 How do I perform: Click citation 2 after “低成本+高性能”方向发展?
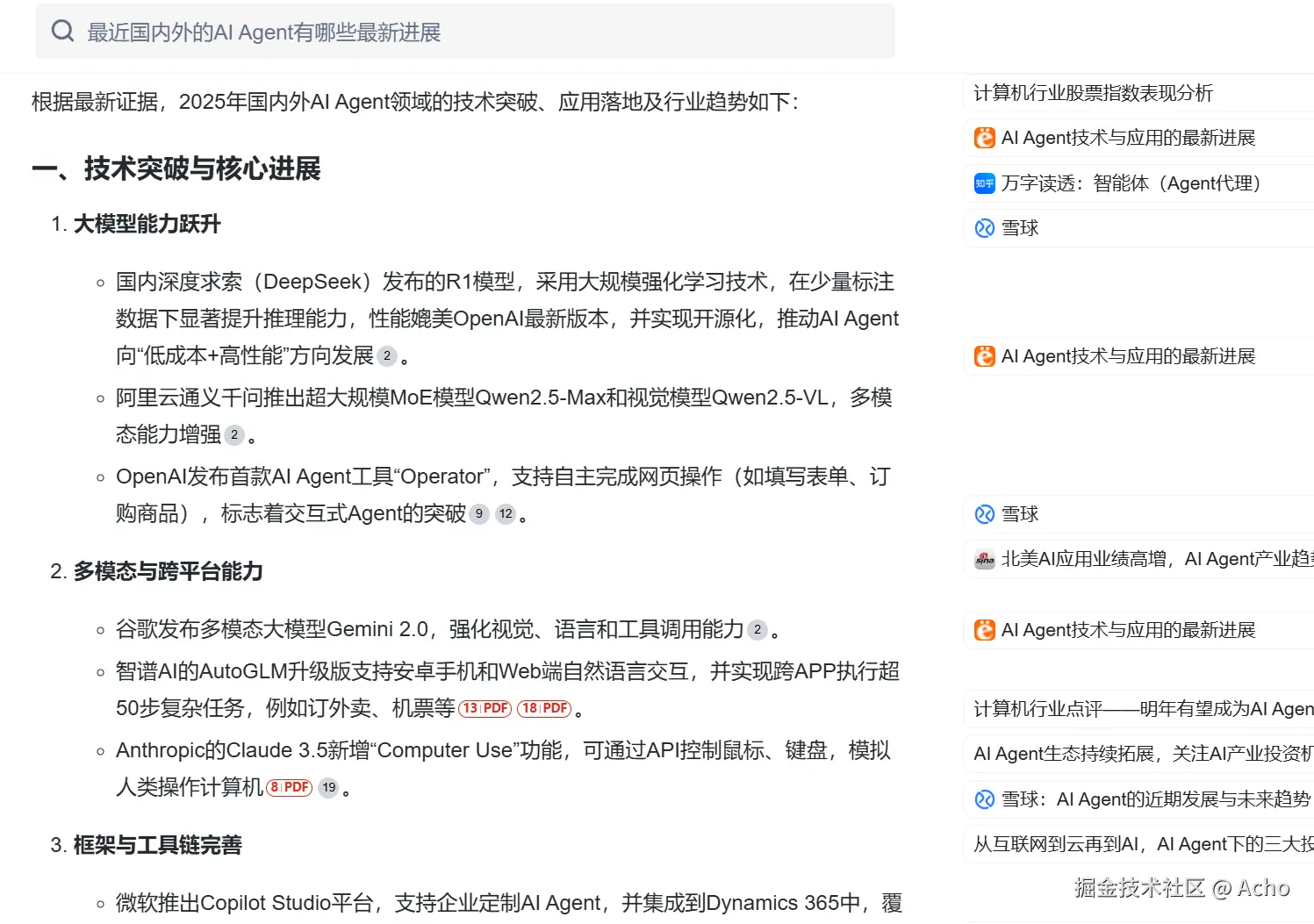[x=387, y=356]
